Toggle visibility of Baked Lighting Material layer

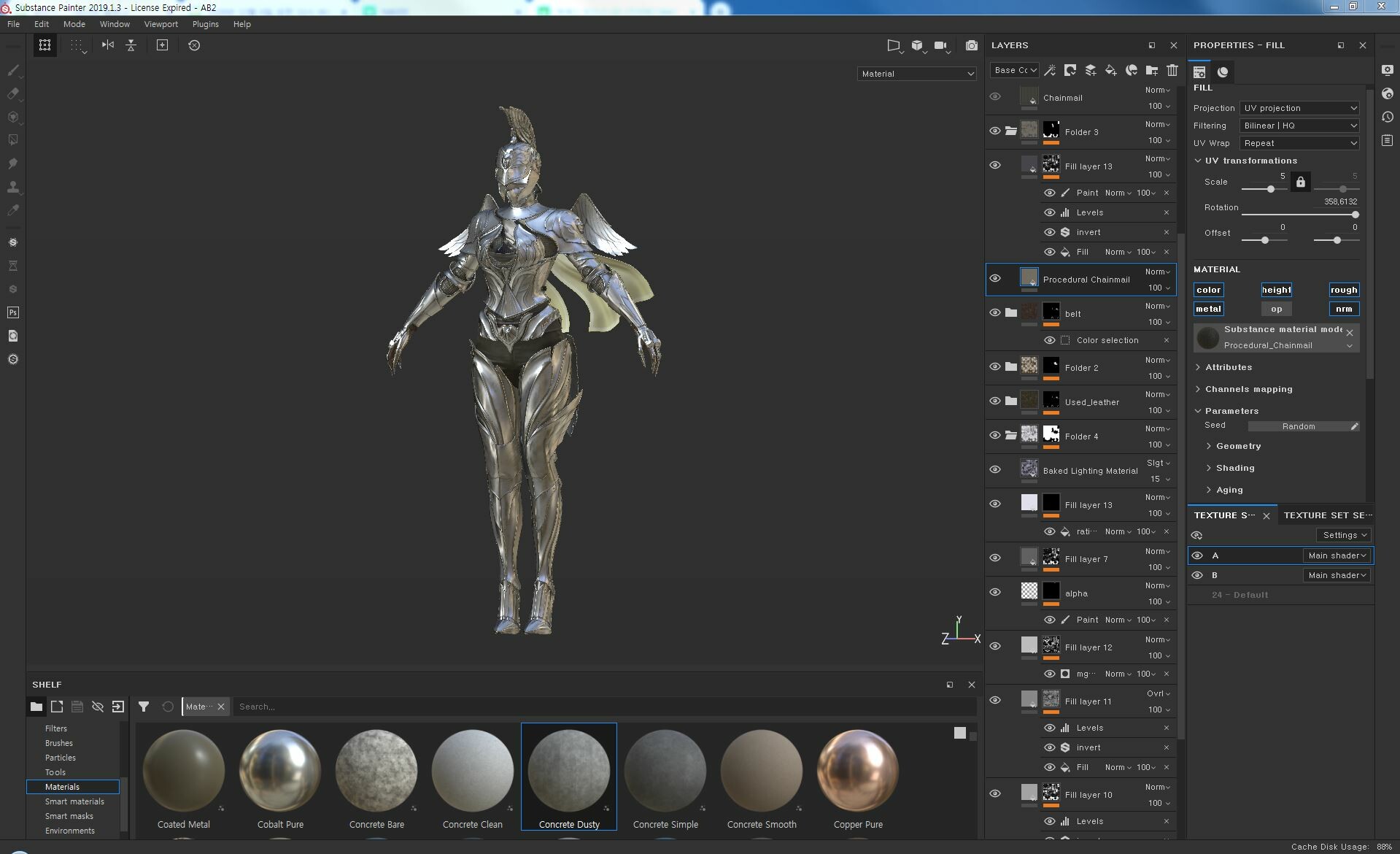(x=995, y=470)
